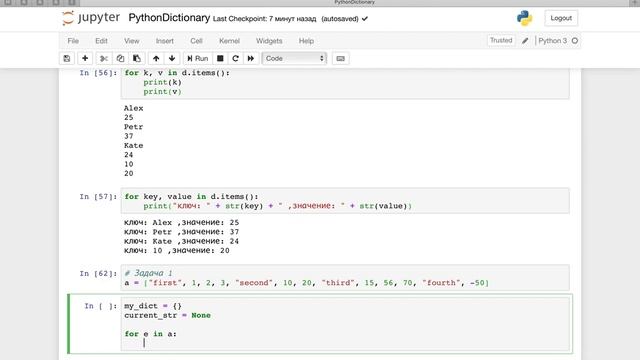Select the In [62] cell with list a
Image resolution: width=640 pixels, height=360 pixels.
[x=345, y=278]
